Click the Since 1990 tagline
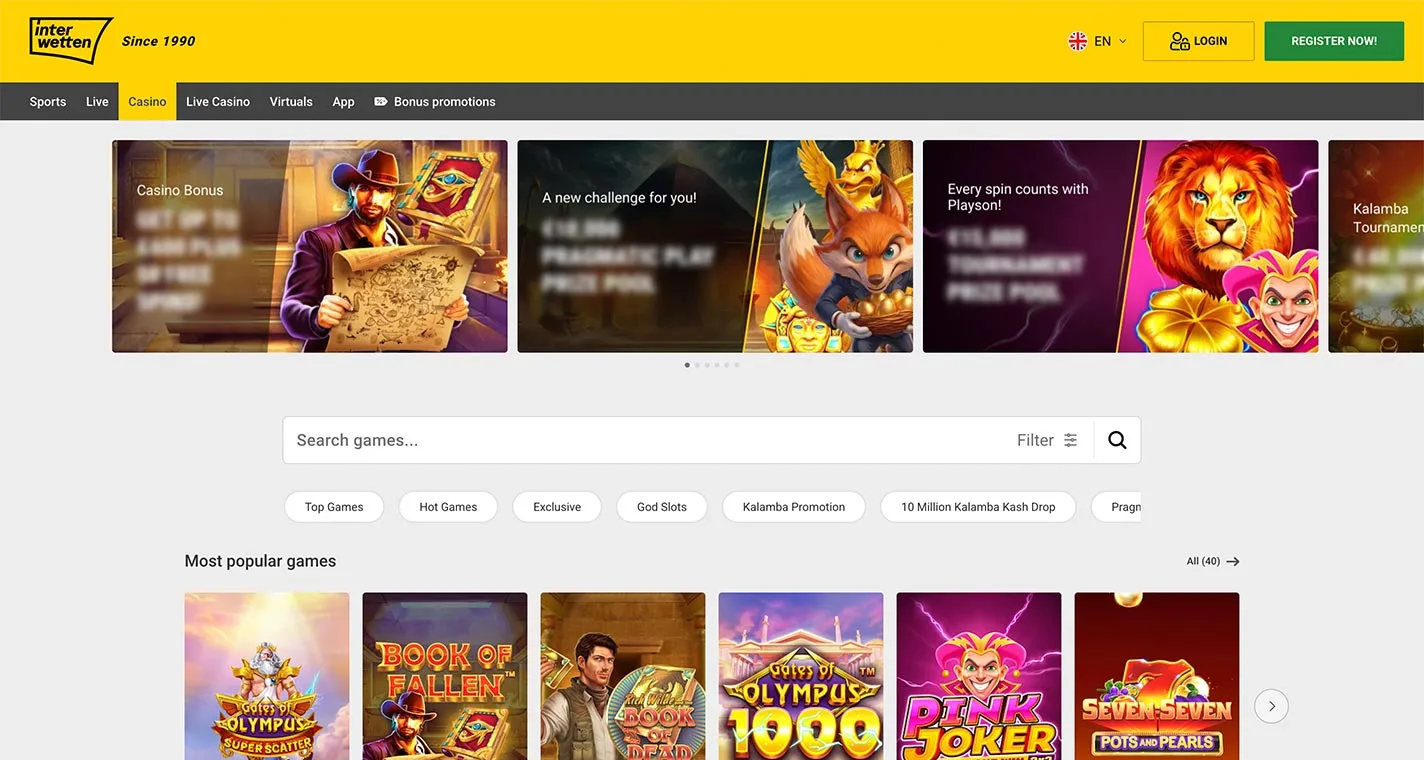Image resolution: width=1424 pixels, height=760 pixels. click(x=159, y=41)
